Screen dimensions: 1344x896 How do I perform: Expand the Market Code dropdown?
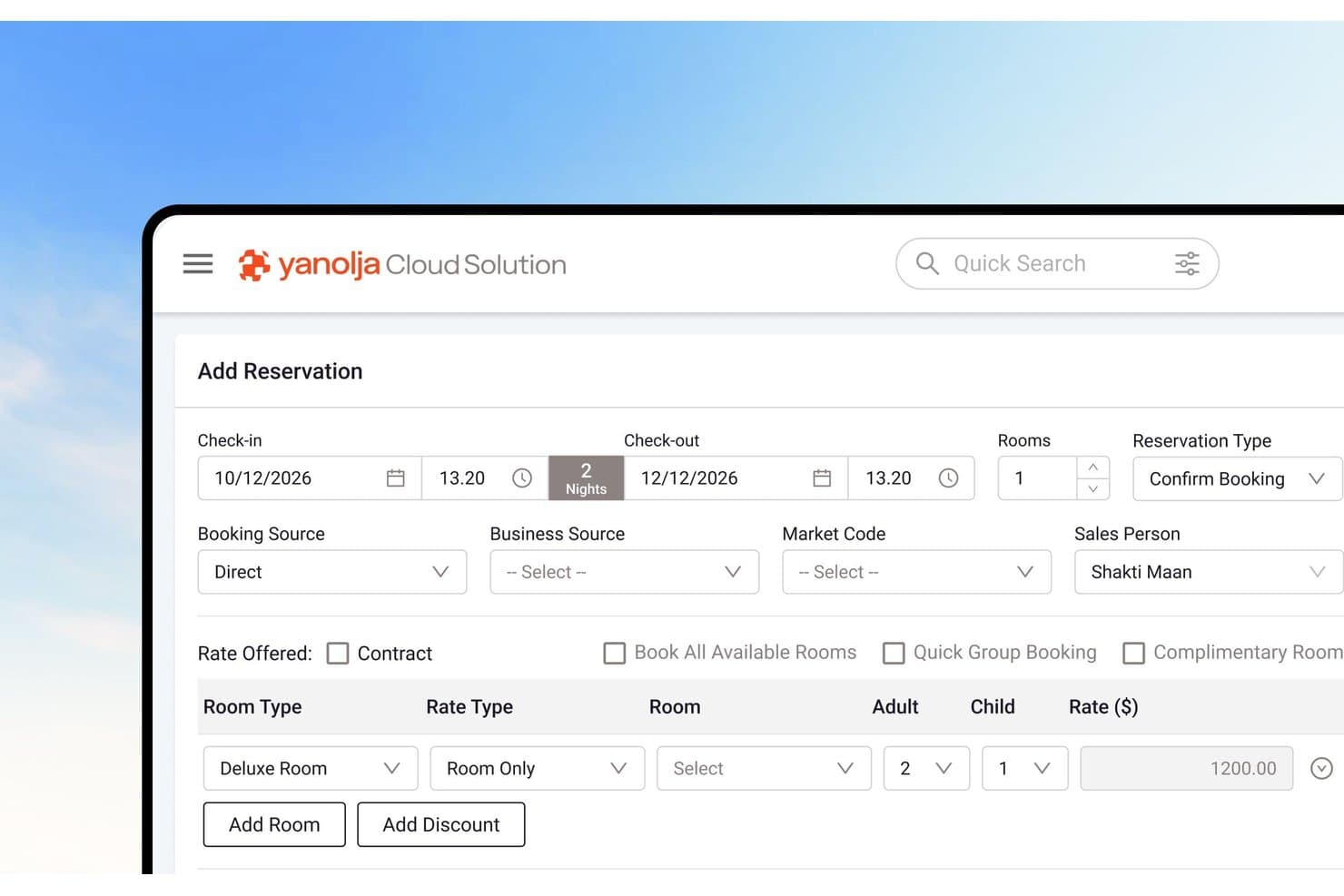click(917, 572)
